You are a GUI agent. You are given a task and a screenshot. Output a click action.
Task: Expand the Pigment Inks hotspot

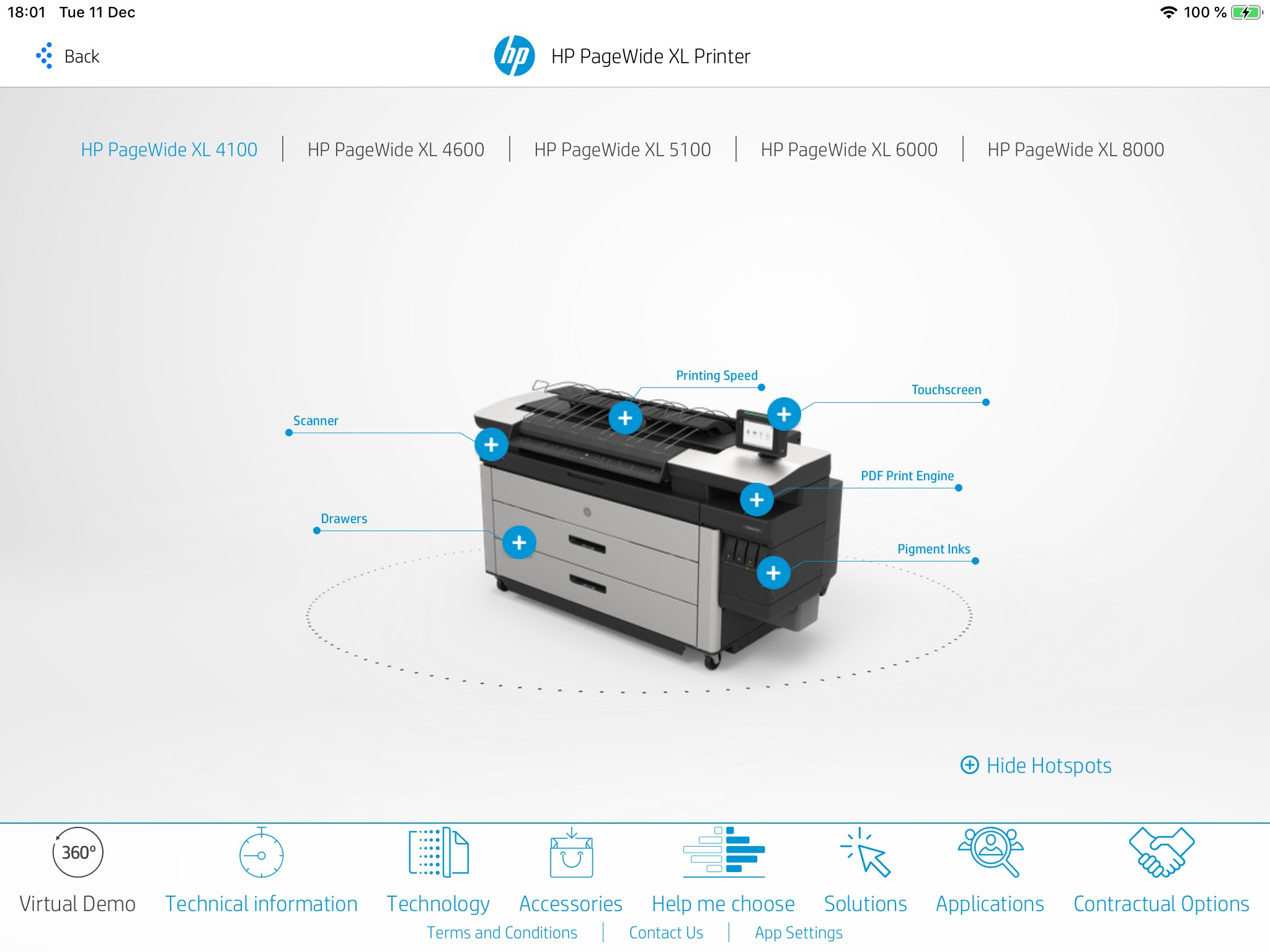(776, 570)
